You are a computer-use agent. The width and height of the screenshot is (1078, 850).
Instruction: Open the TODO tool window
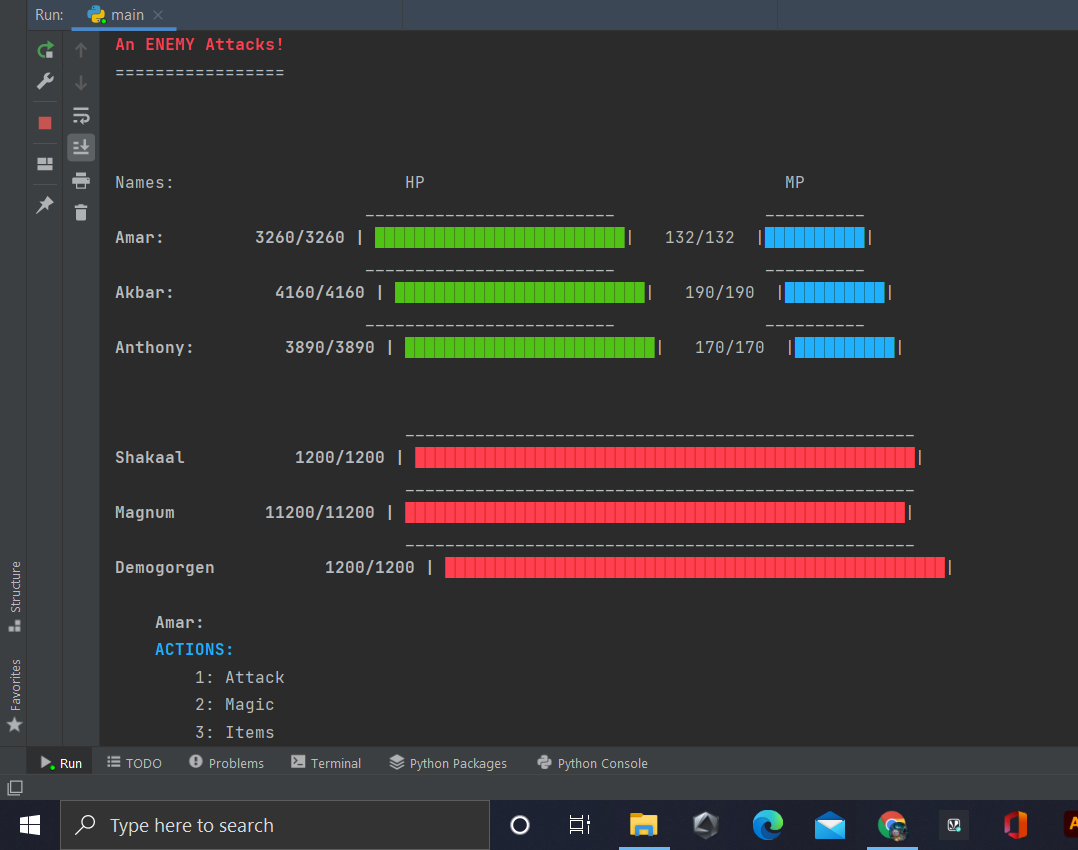tap(134, 763)
